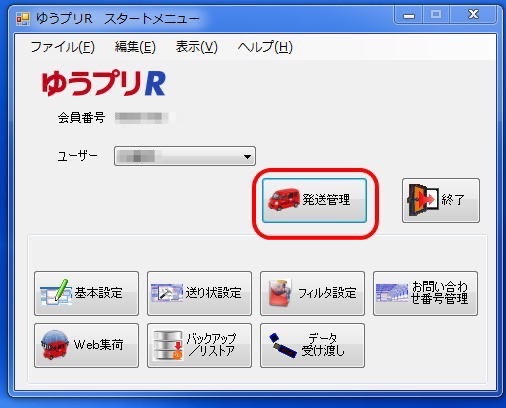Click the red van icon for 発送管理
This screenshot has width=506, height=408.
(x=284, y=200)
